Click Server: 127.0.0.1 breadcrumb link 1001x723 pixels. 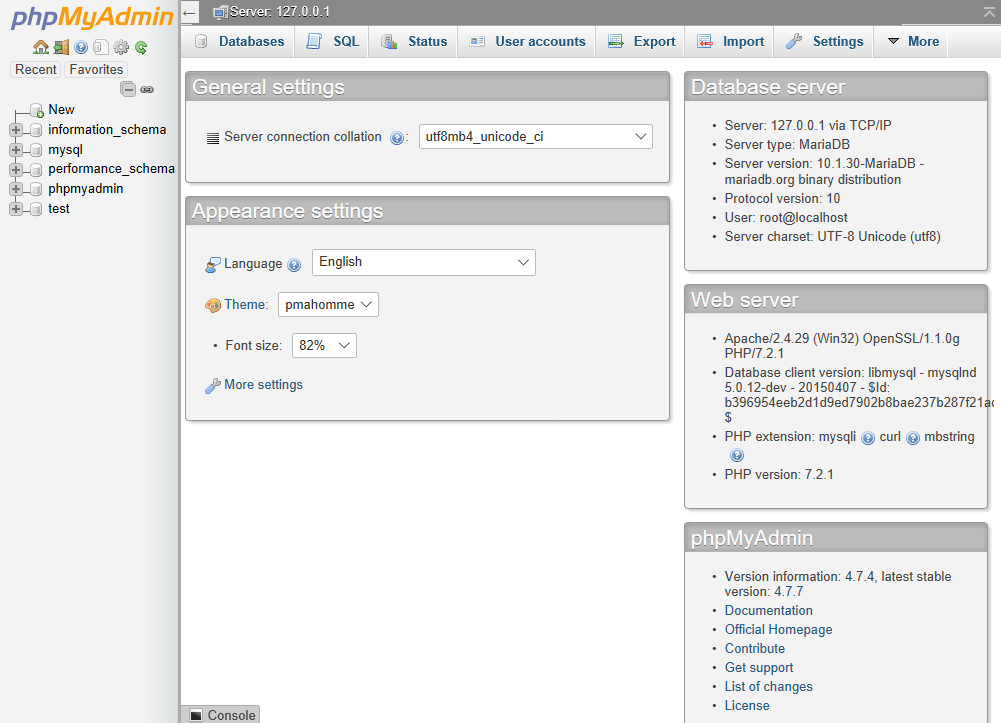[280, 12]
